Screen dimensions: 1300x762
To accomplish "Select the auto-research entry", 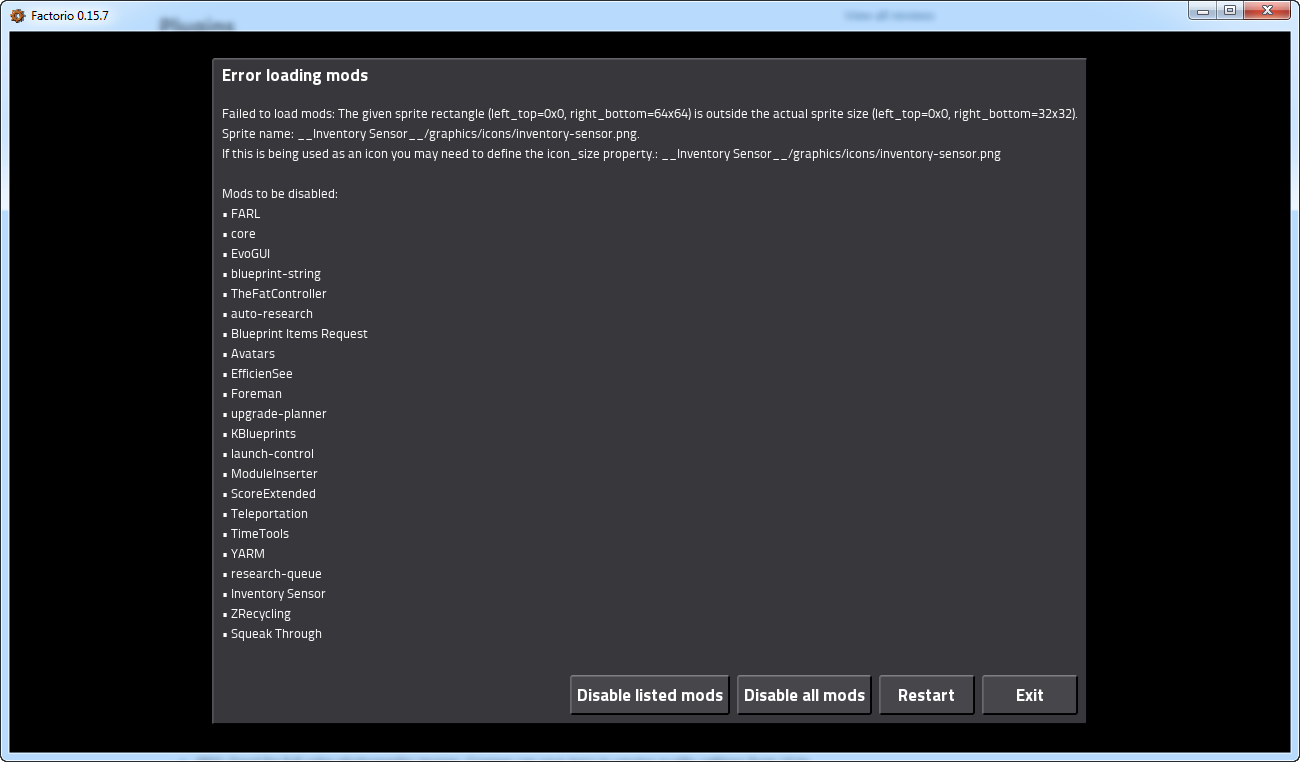I will coord(272,314).
